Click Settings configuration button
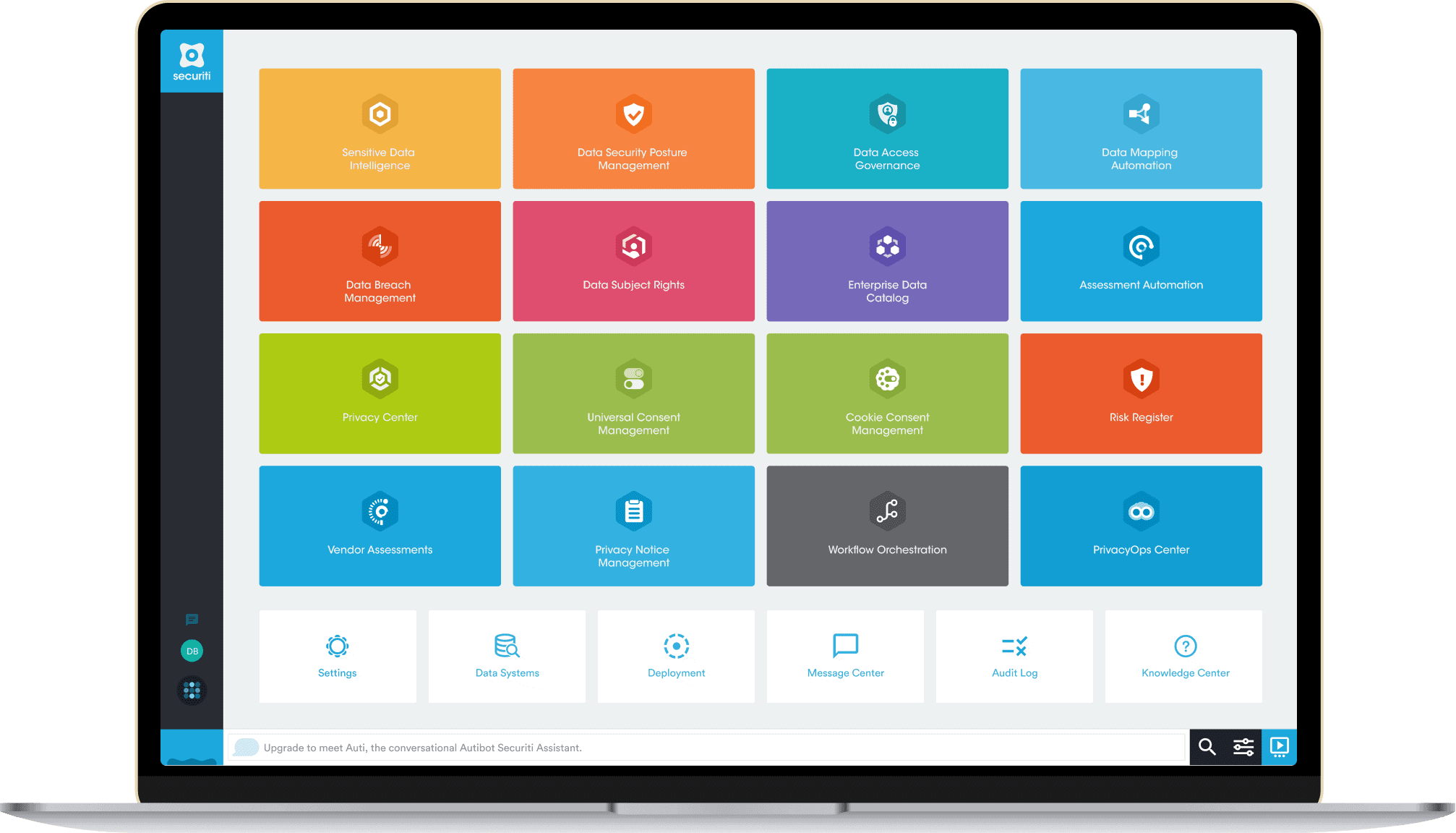Viewport: 1456px width, 833px height. pos(337,657)
